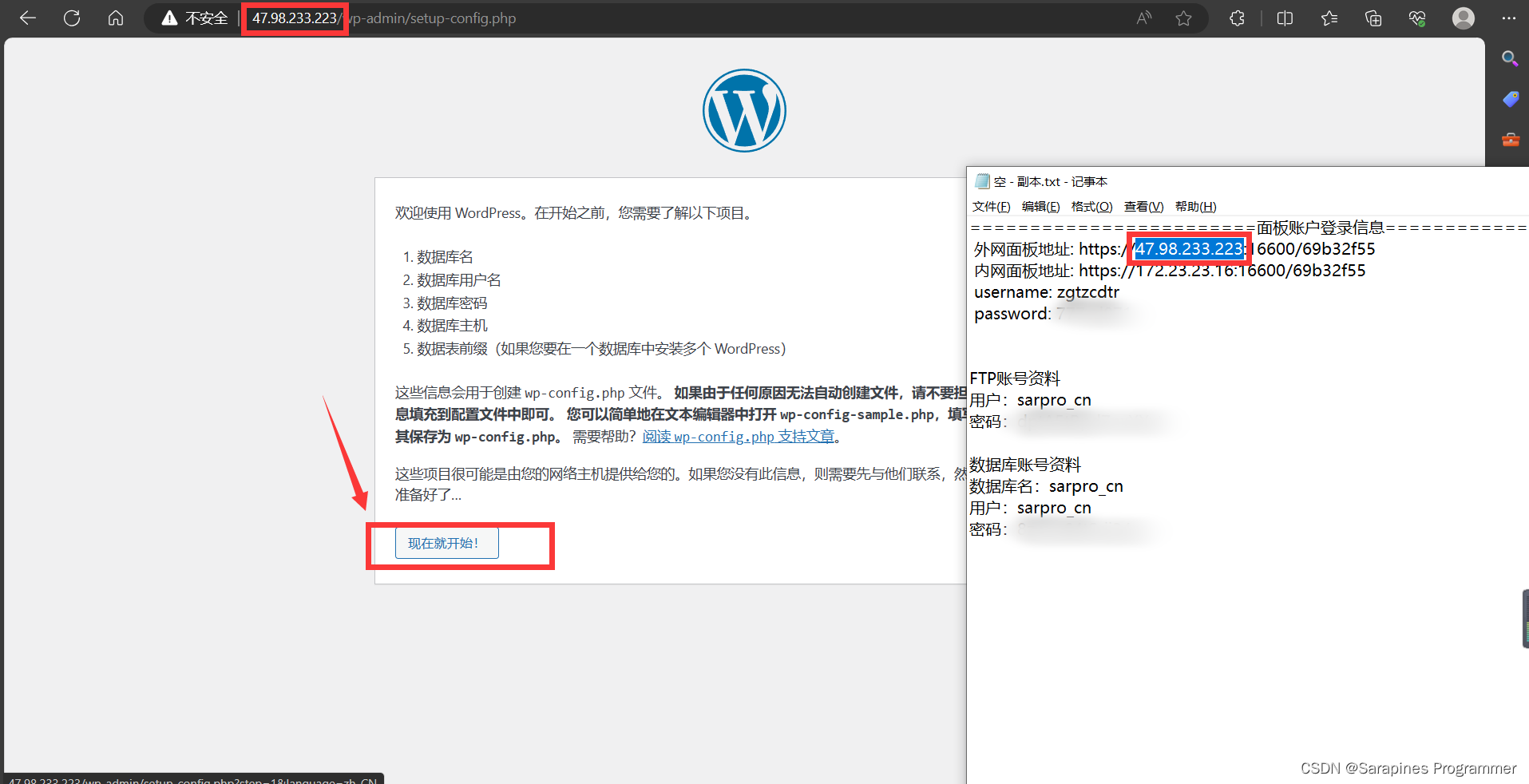Viewport: 1529px width, 784px height.
Task: Open the Collections icon
Action: (1373, 18)
